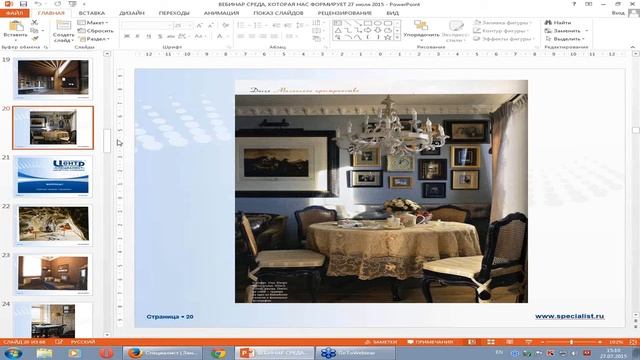Open the change case Aa dropdown

(x=199, y=36)
